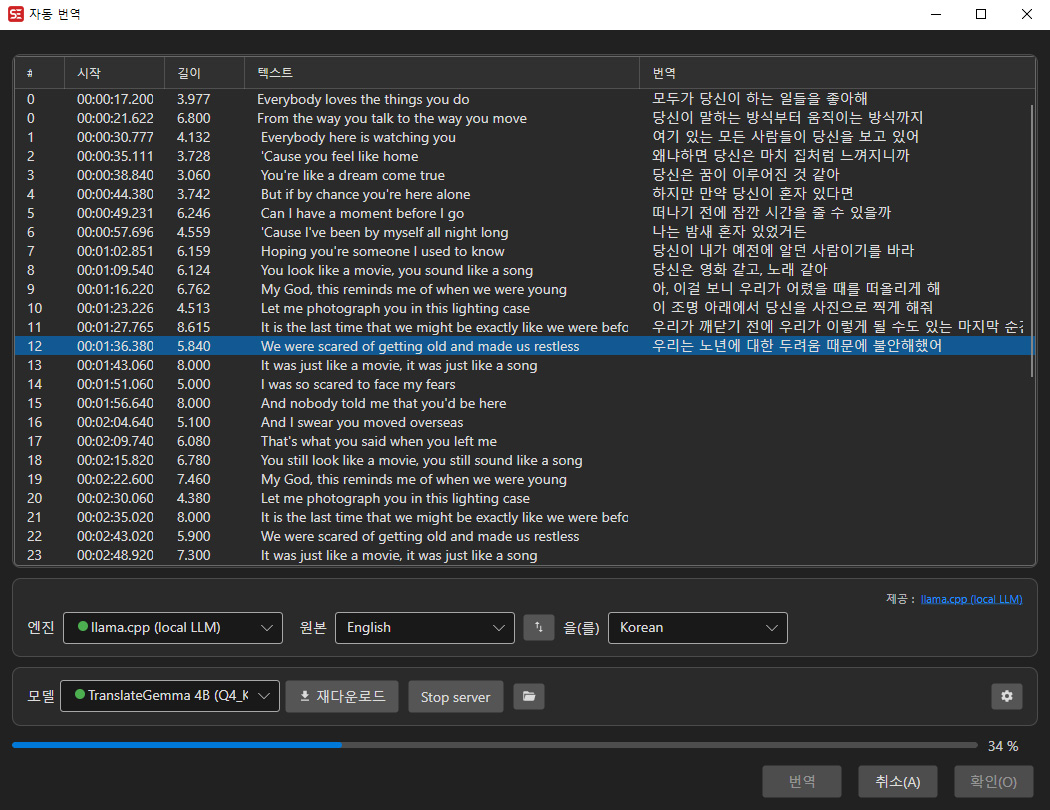Select row ''Cause I've been by myself all night long'

[522, 232]
